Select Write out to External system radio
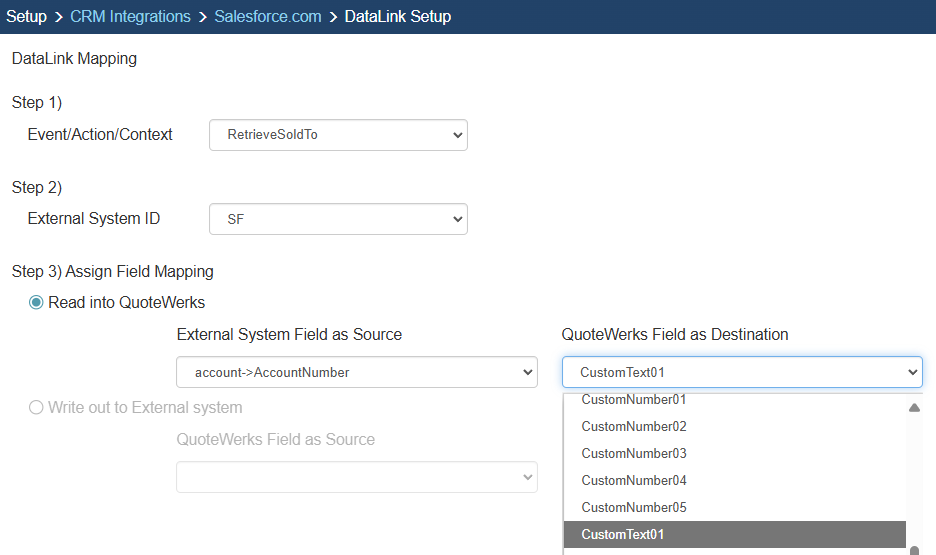 click(37, 407)
